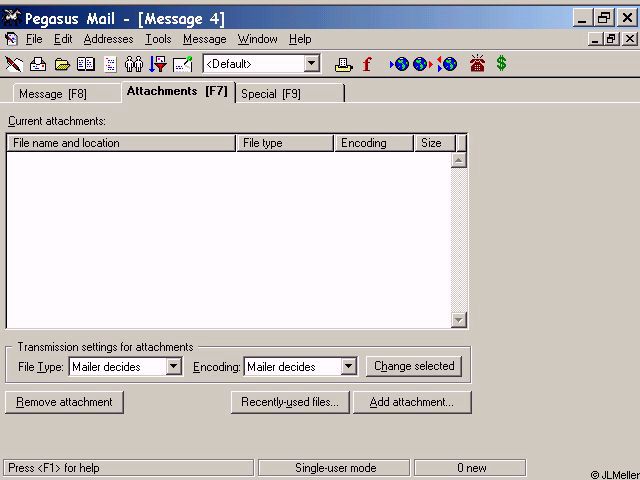The image size is (640, 480).
Task: Select the Attachments [F7] tab
Action: click(178, 91)
